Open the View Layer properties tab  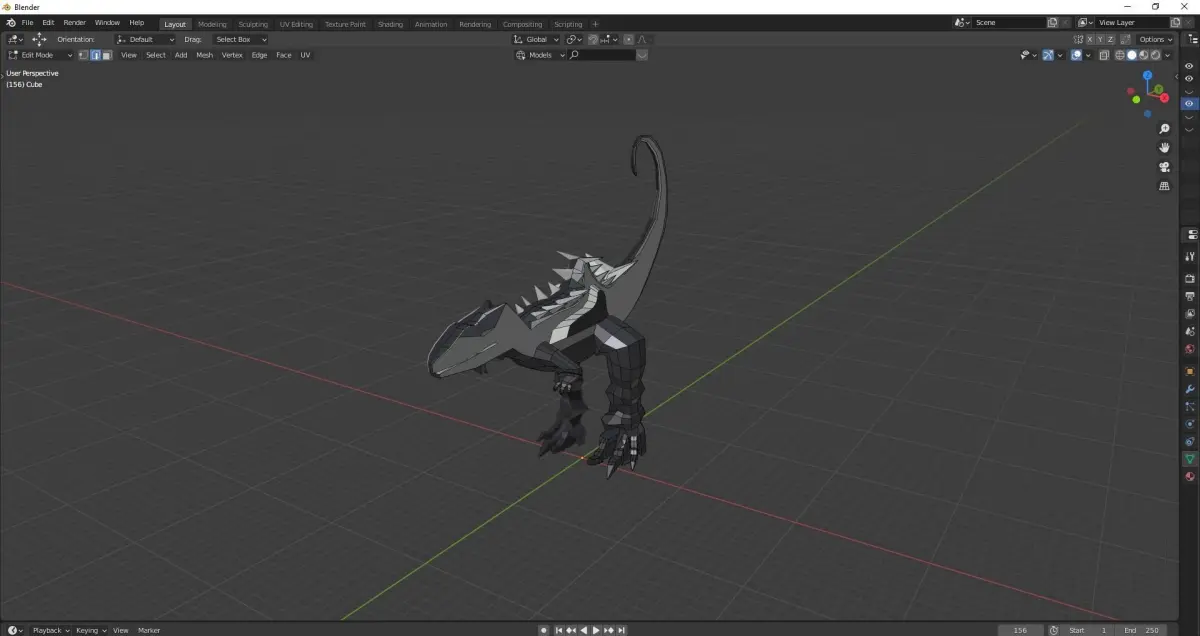[1190, 314]
